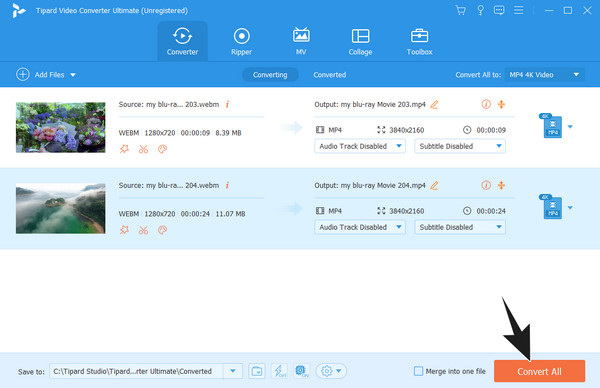
Task: Select the Converted tab
Action: pyautogui.click(x=330, y=75)
